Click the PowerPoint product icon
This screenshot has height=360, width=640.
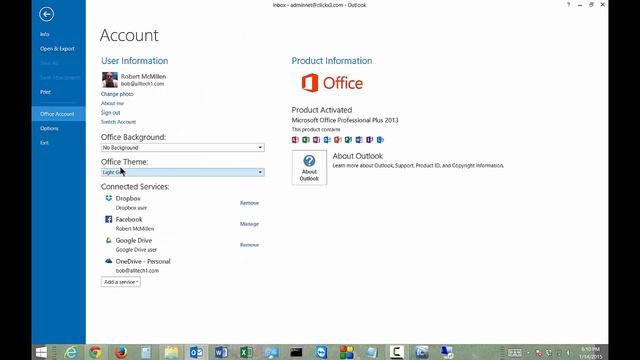[x=338, y=140]
